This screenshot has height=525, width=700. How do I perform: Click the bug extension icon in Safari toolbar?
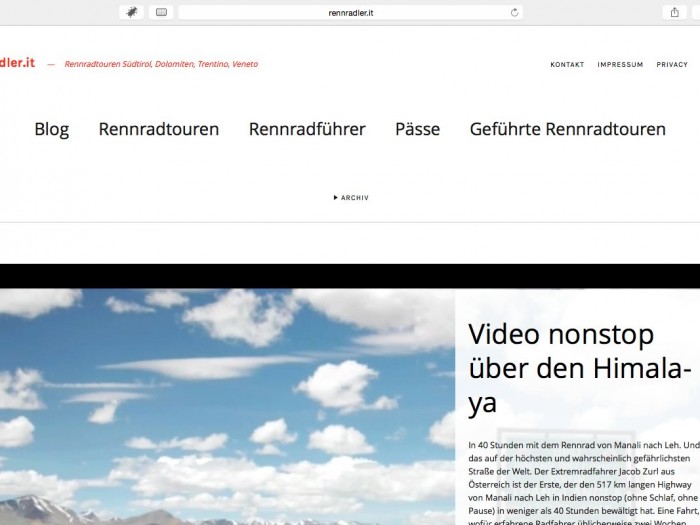[132, 12]
